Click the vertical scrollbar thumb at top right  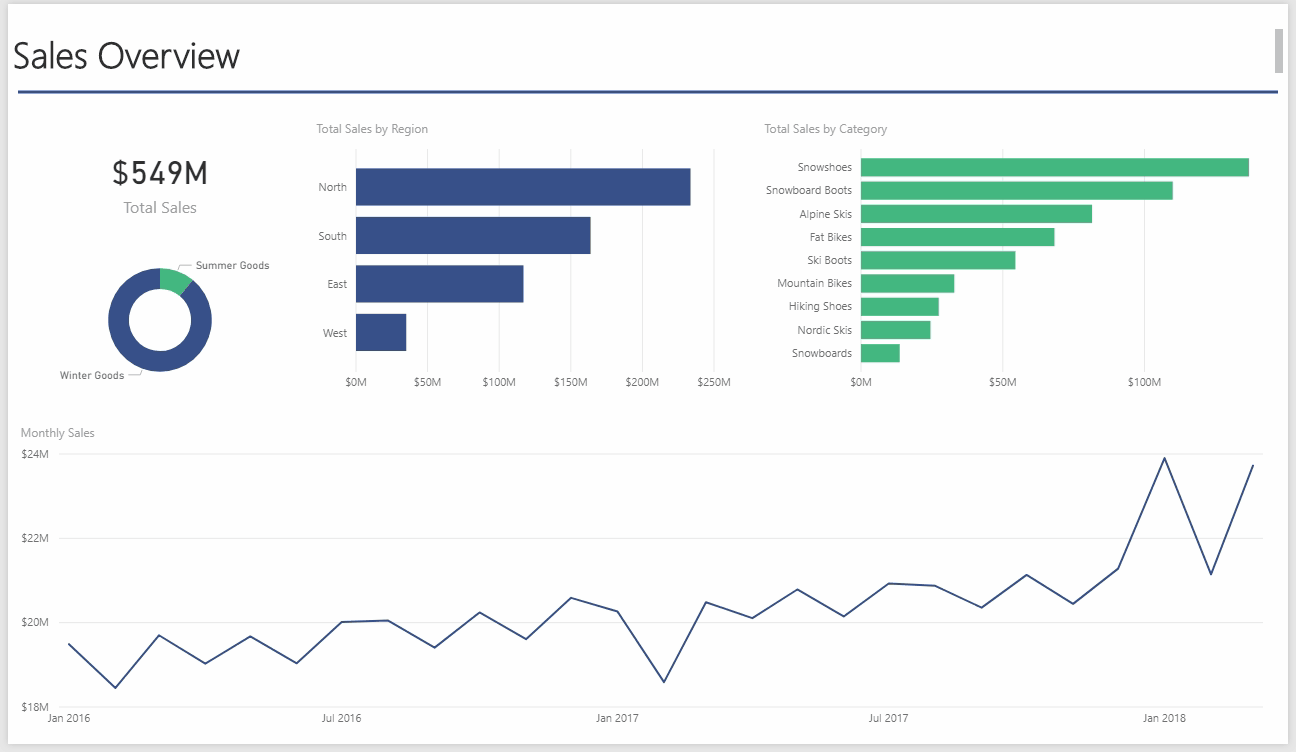tap(1278, 51)
